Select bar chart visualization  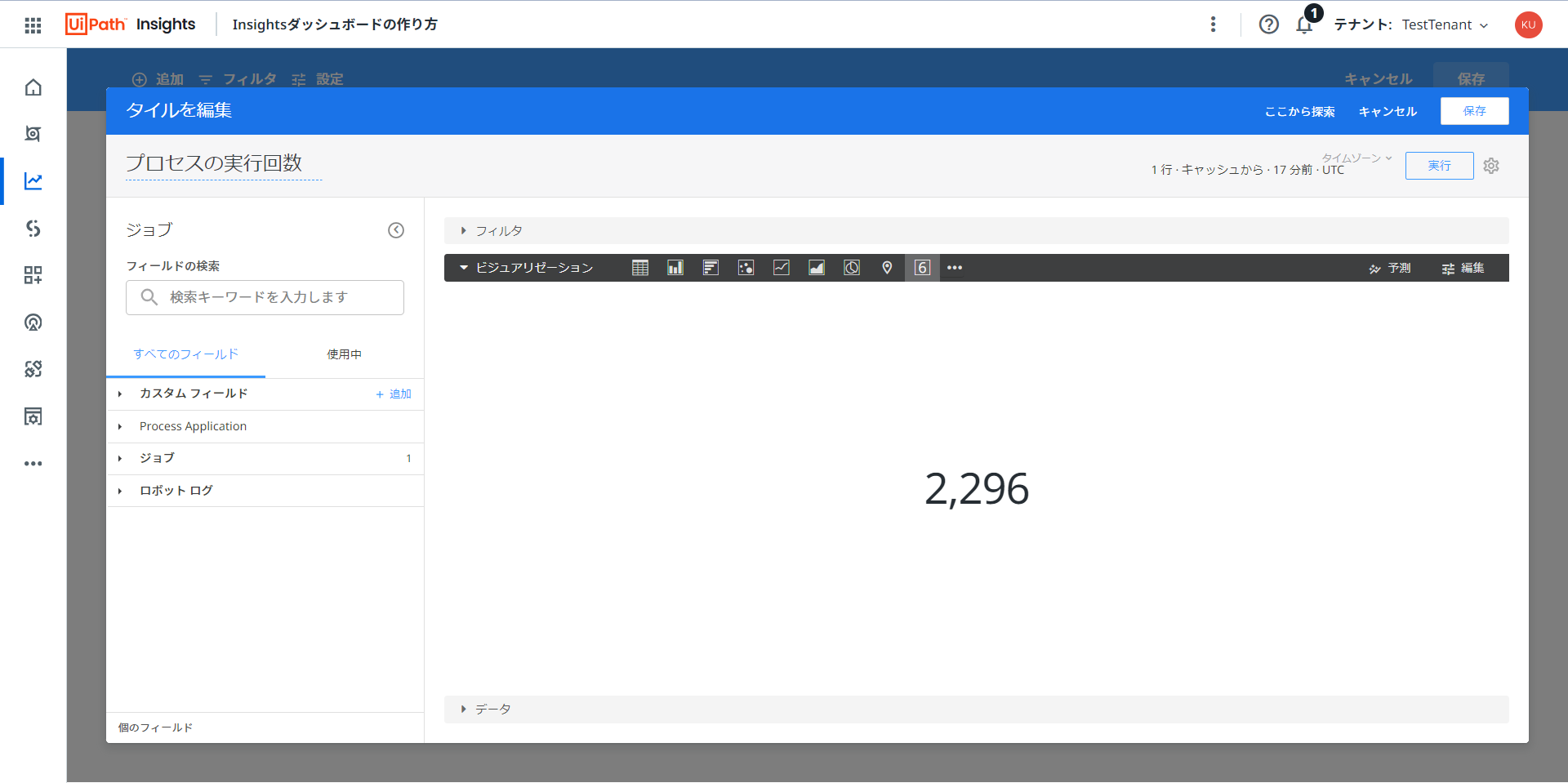pos(710,268)
